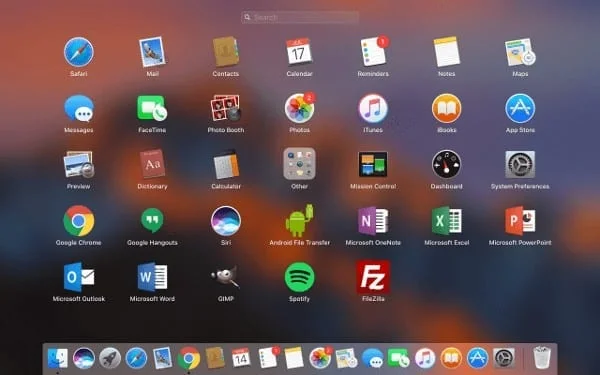Open Photos in Launchpad
Viewport: 600px width, 375px height.
[300, 108]
